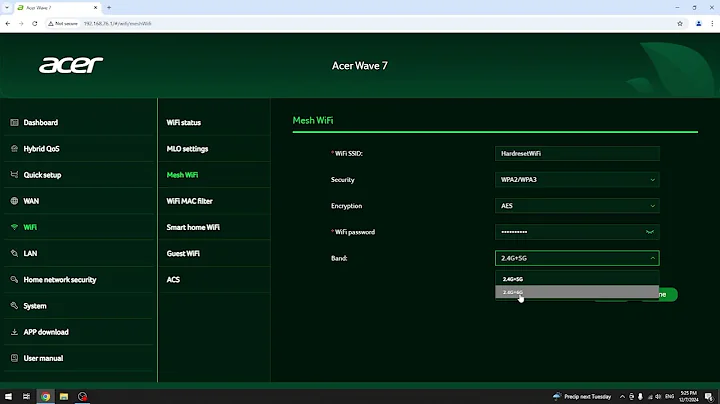
Task: Open the taskbar clock and date
Action: coord(689,396)
